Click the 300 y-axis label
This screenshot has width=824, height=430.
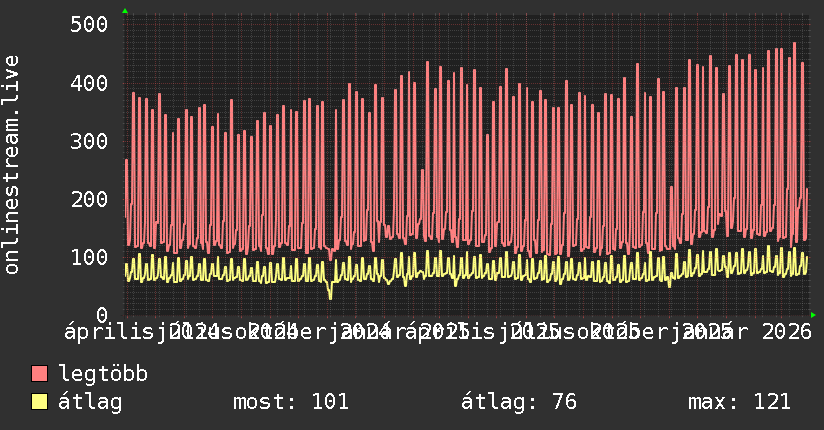coord(89,141)
